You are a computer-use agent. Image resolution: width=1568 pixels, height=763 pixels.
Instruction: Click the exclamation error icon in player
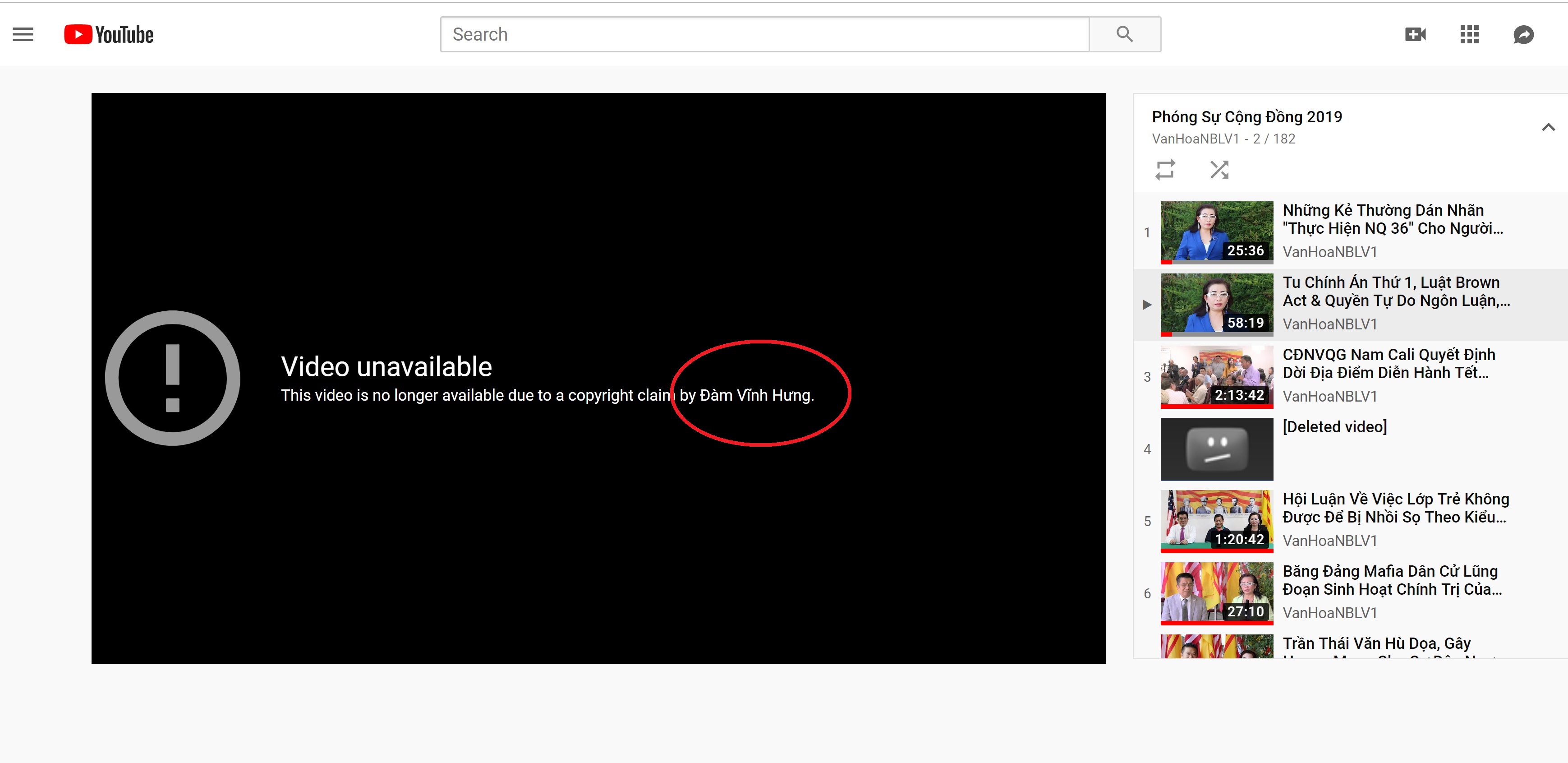tap(173, 378)
